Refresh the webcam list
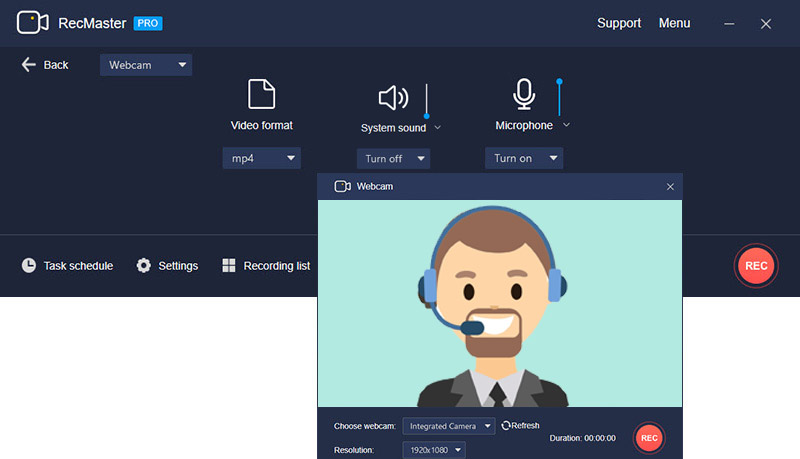The image size is (800, 459). click(x=520, y=425)
